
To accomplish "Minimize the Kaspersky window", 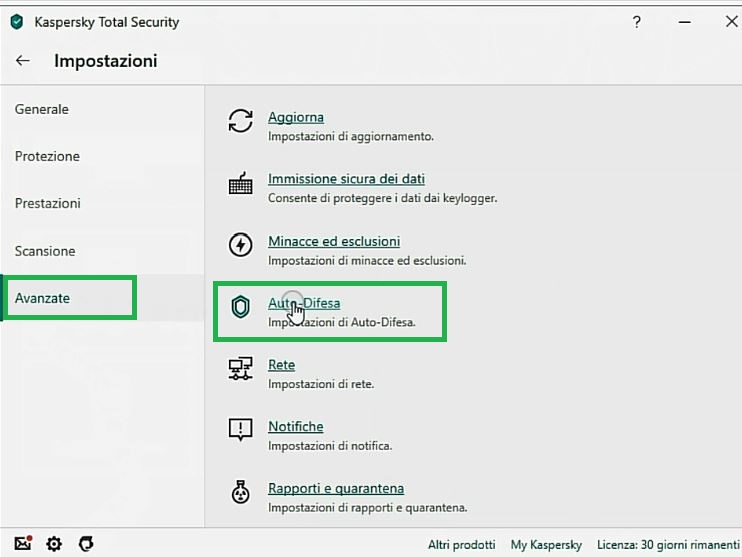I will click(684, 22).
